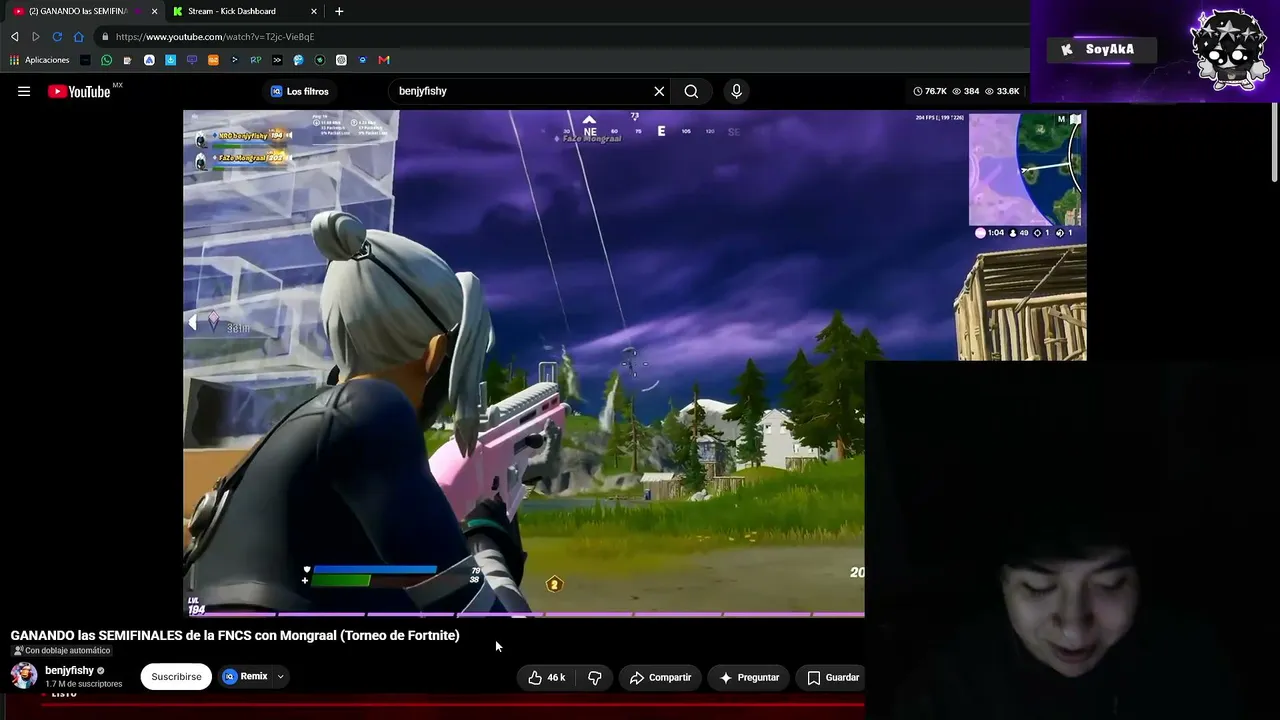Subscribe to benjyfishy with Suscribirse
1280x720 pixels.
[x=176, y=677]
